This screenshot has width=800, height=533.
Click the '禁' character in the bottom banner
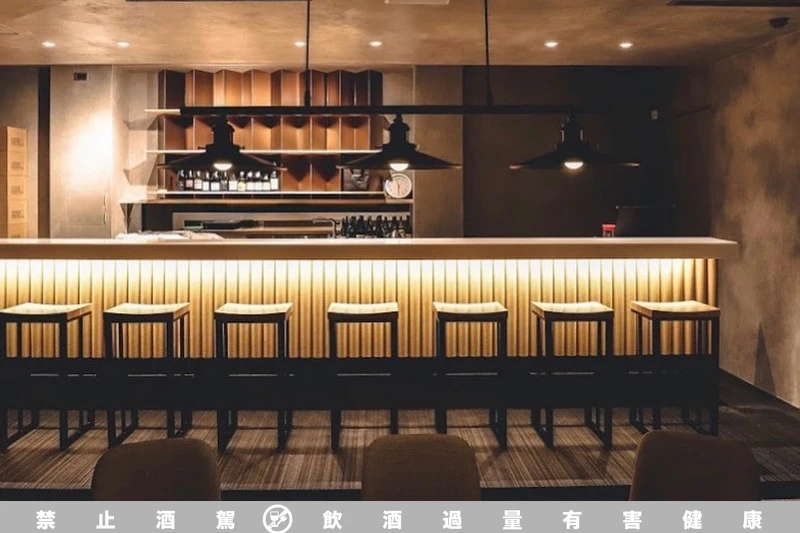[46, 519]
